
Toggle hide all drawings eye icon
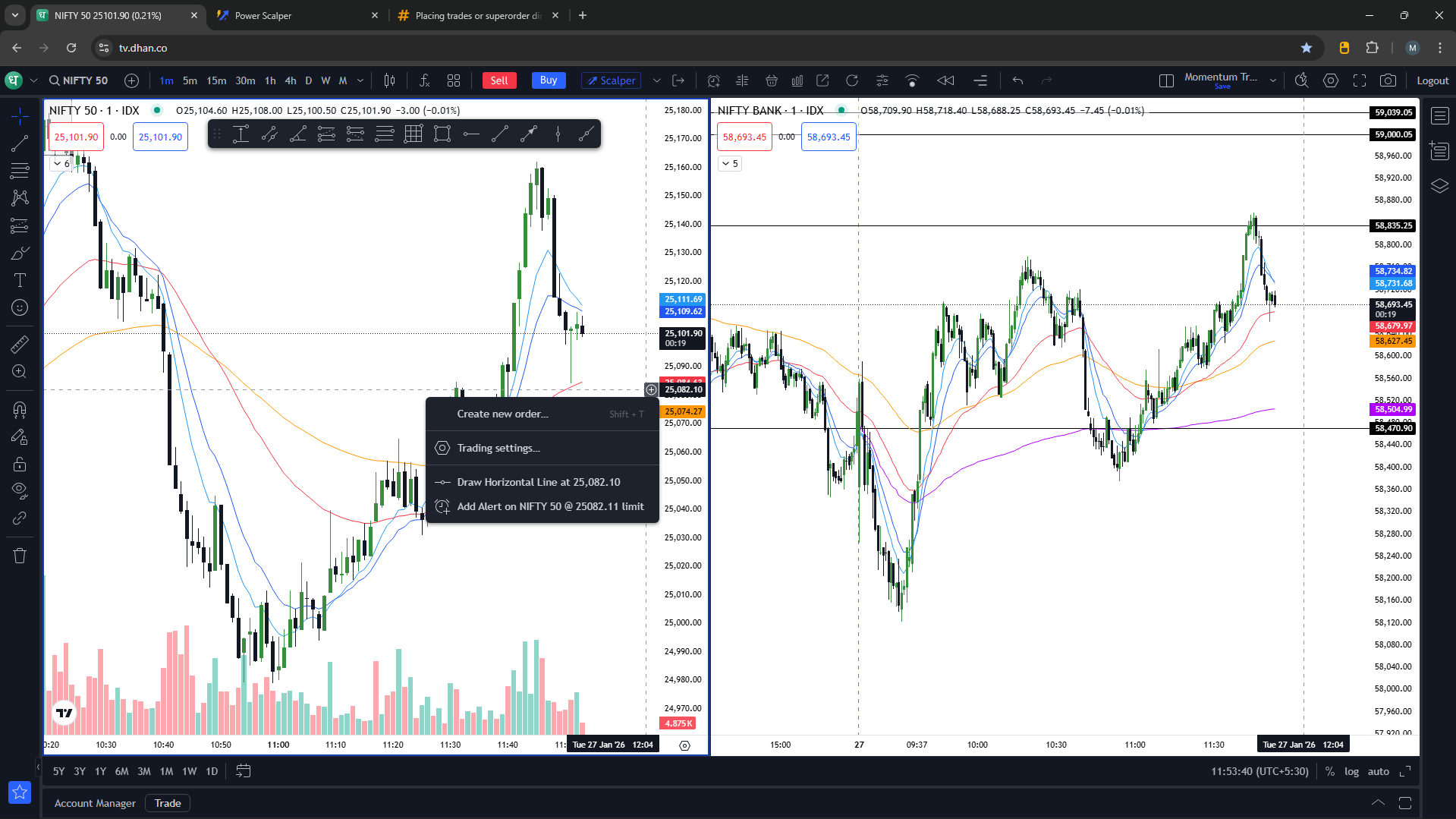tap(20, 490)
